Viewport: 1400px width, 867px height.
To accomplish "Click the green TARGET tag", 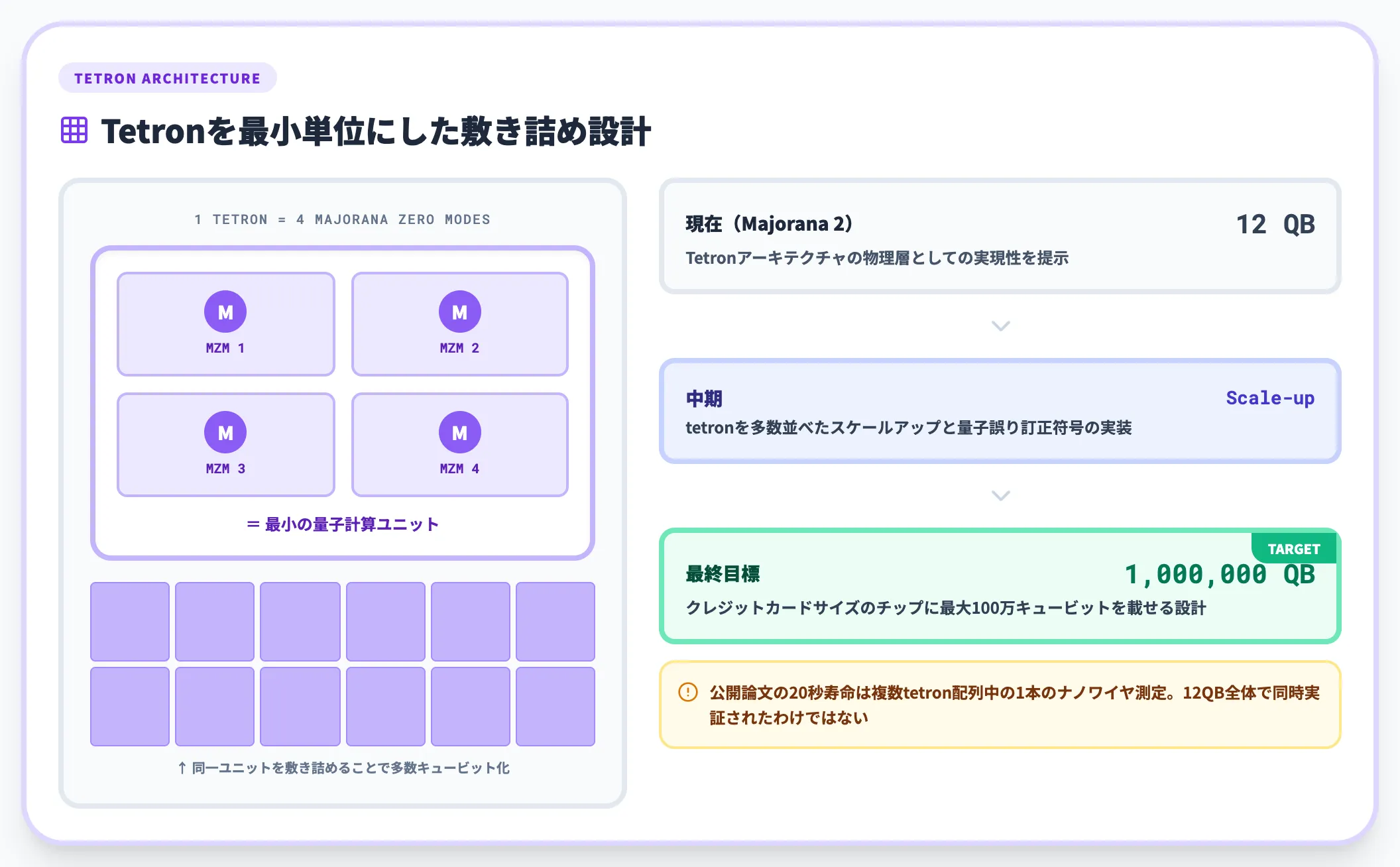I will (1294, 549).
